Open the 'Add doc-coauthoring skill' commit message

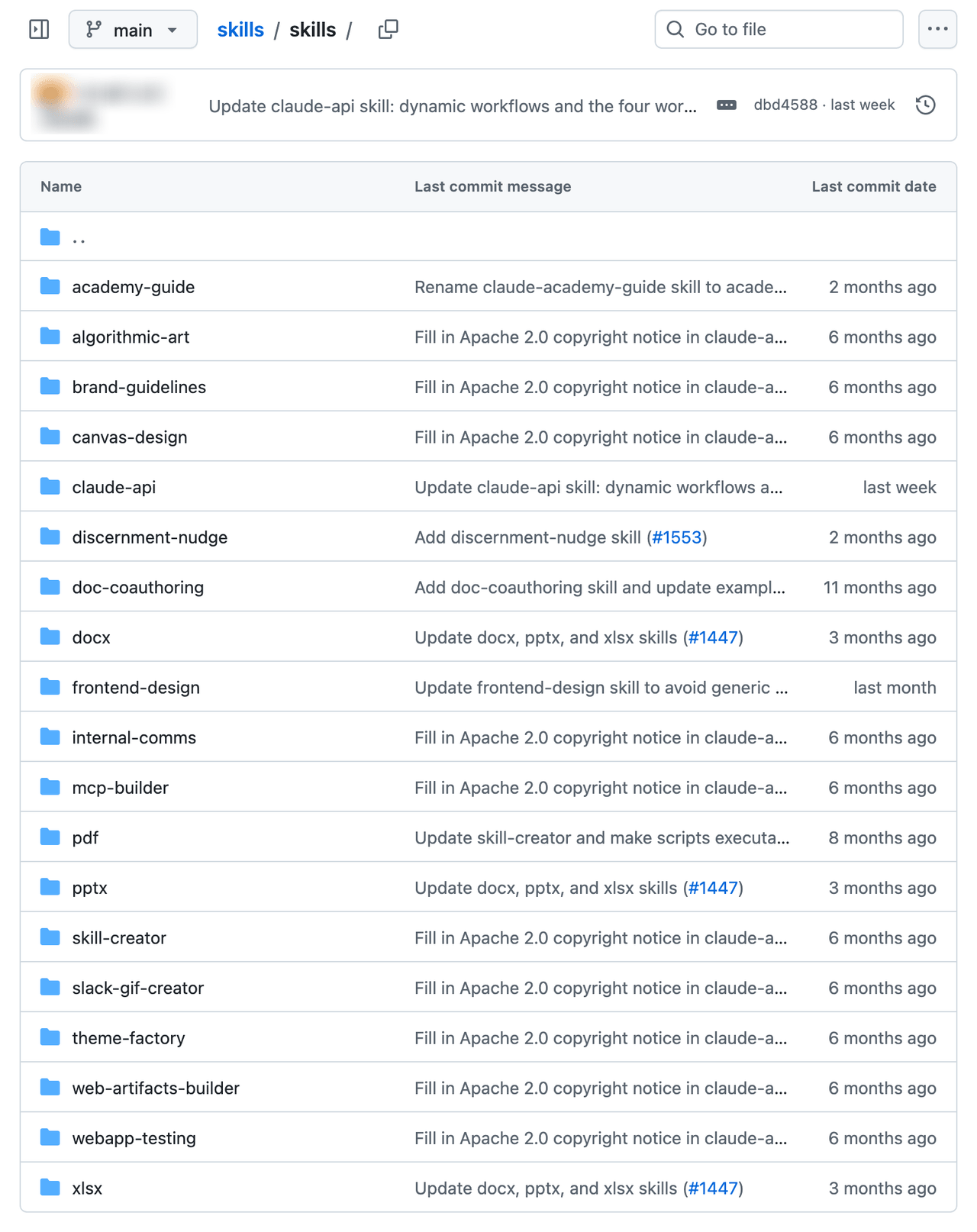tap(600, 587)
